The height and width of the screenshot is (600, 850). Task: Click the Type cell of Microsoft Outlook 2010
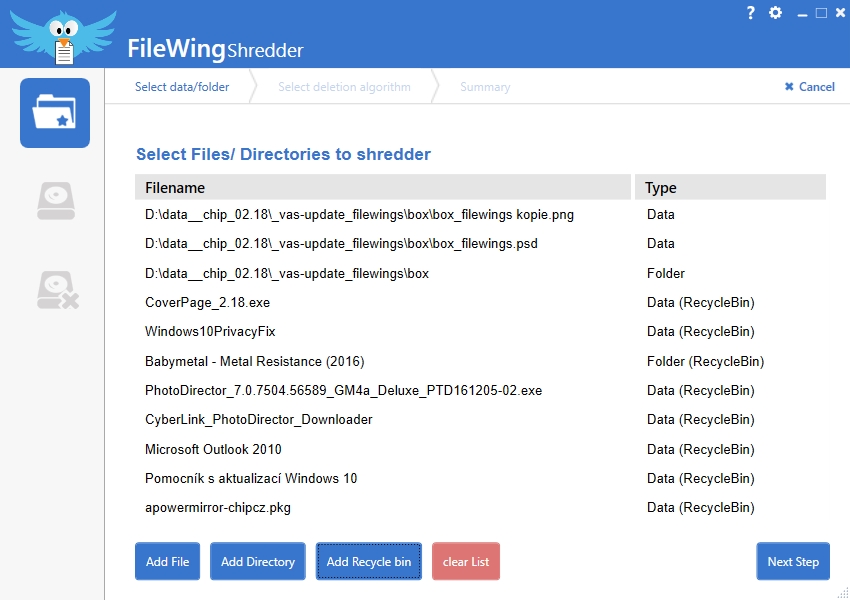click(700, 449)
